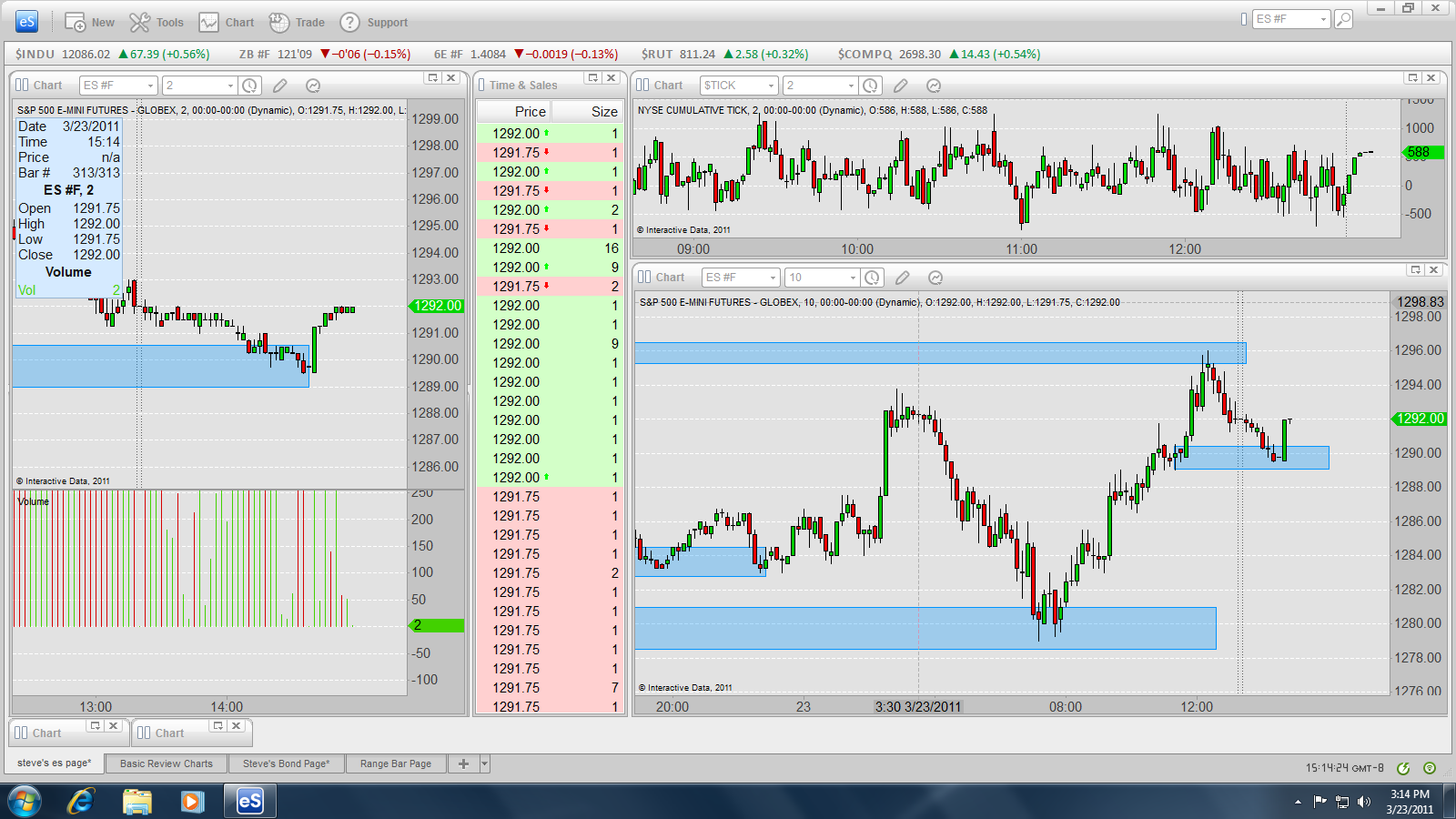
Task: Open the Chart menu in the toolbar
Action: (227, 22)
